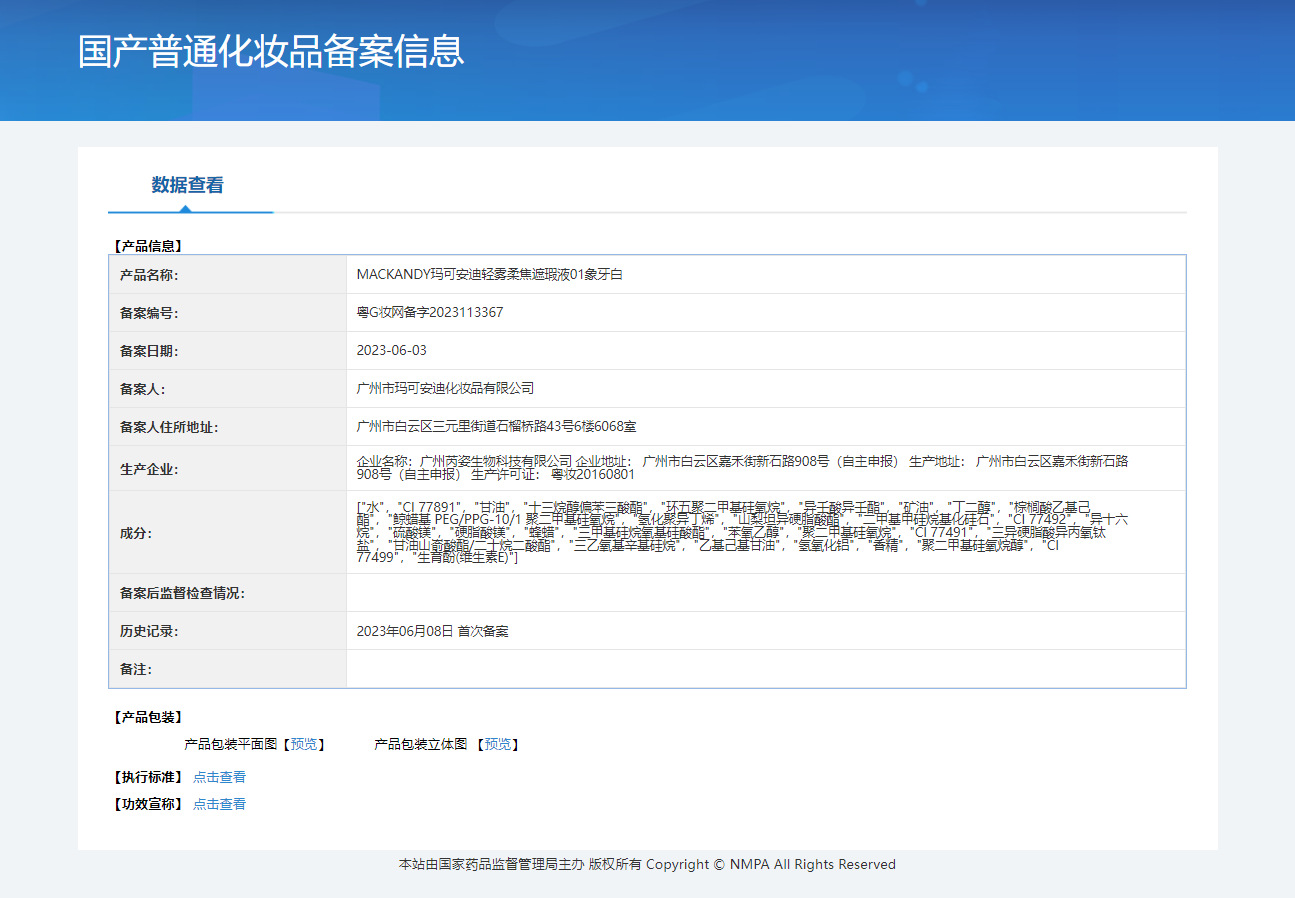Click the 【功效宣称】 label
The image size is (1295, 898).
tap(148, 804)
